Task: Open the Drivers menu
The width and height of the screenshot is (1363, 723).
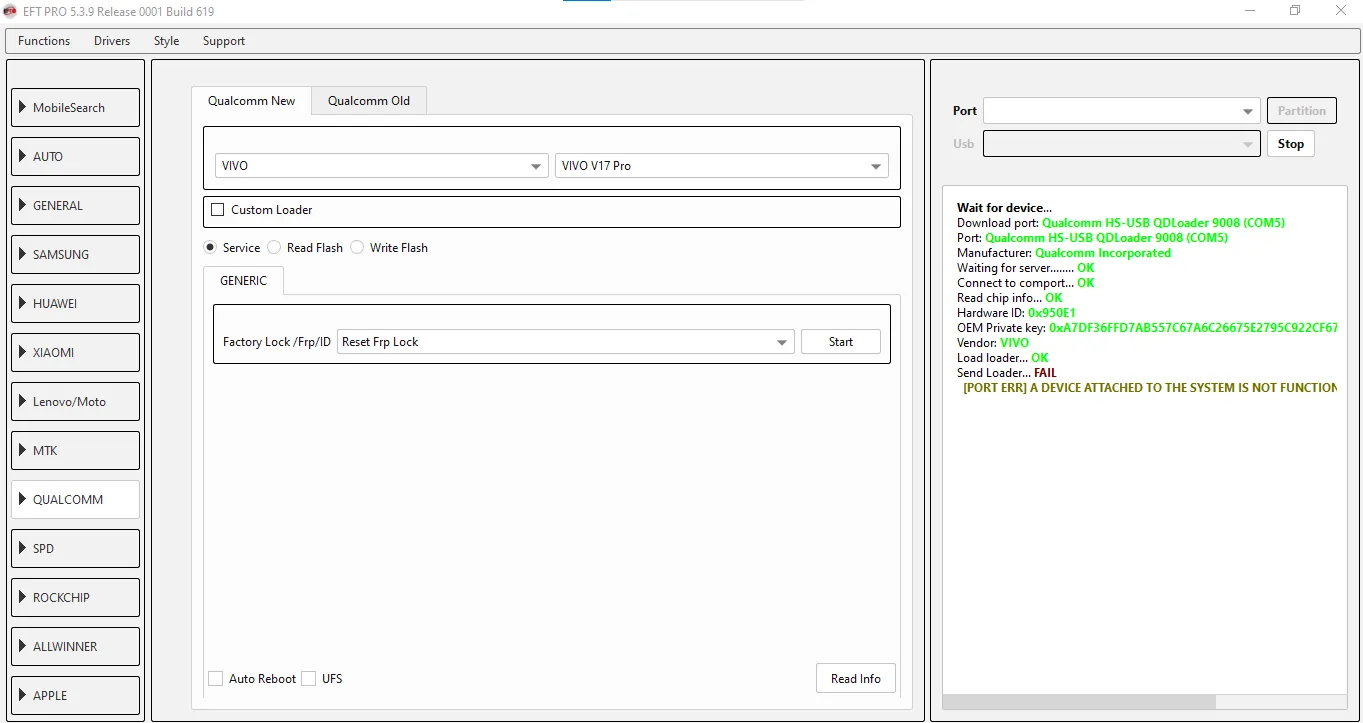Action: (112, 41)
